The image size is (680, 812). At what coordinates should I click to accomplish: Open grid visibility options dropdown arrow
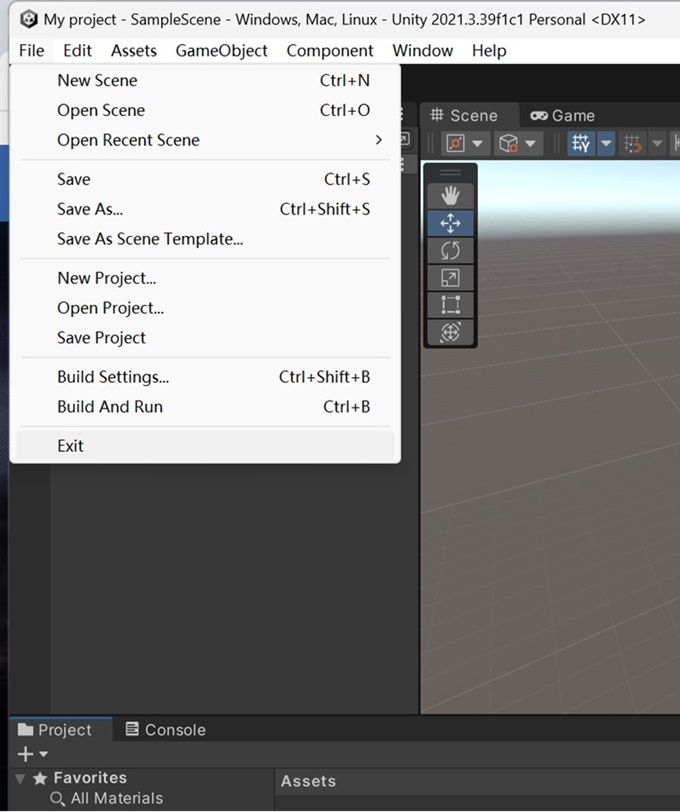[x=606, y=143]
